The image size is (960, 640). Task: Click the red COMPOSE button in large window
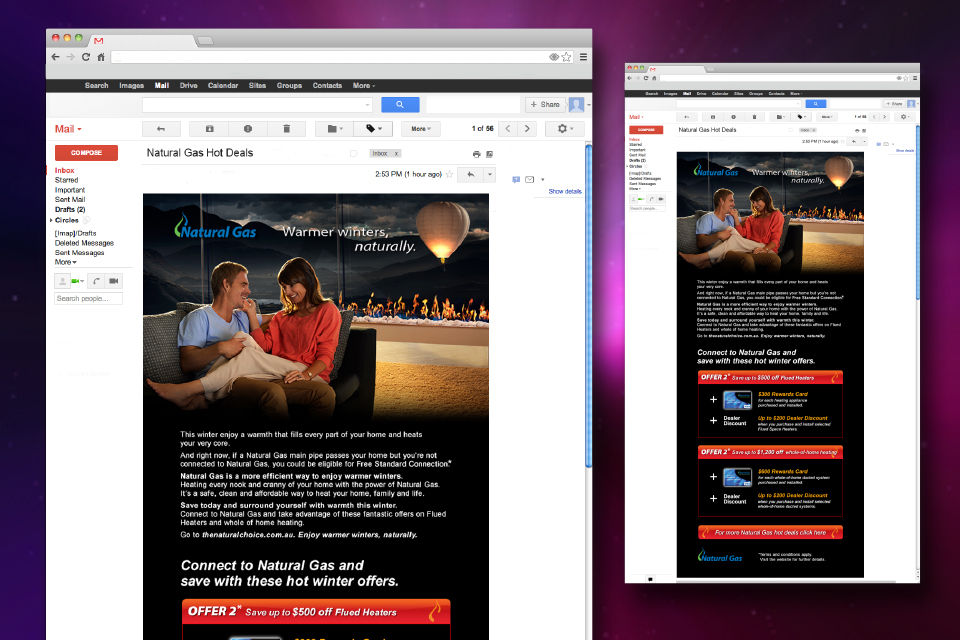(x=86, y=153)
